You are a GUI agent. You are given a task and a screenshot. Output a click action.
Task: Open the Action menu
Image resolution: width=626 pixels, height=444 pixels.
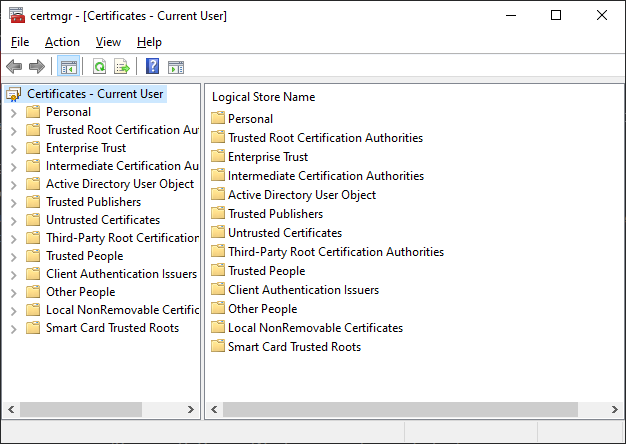[x=62, y=42]
